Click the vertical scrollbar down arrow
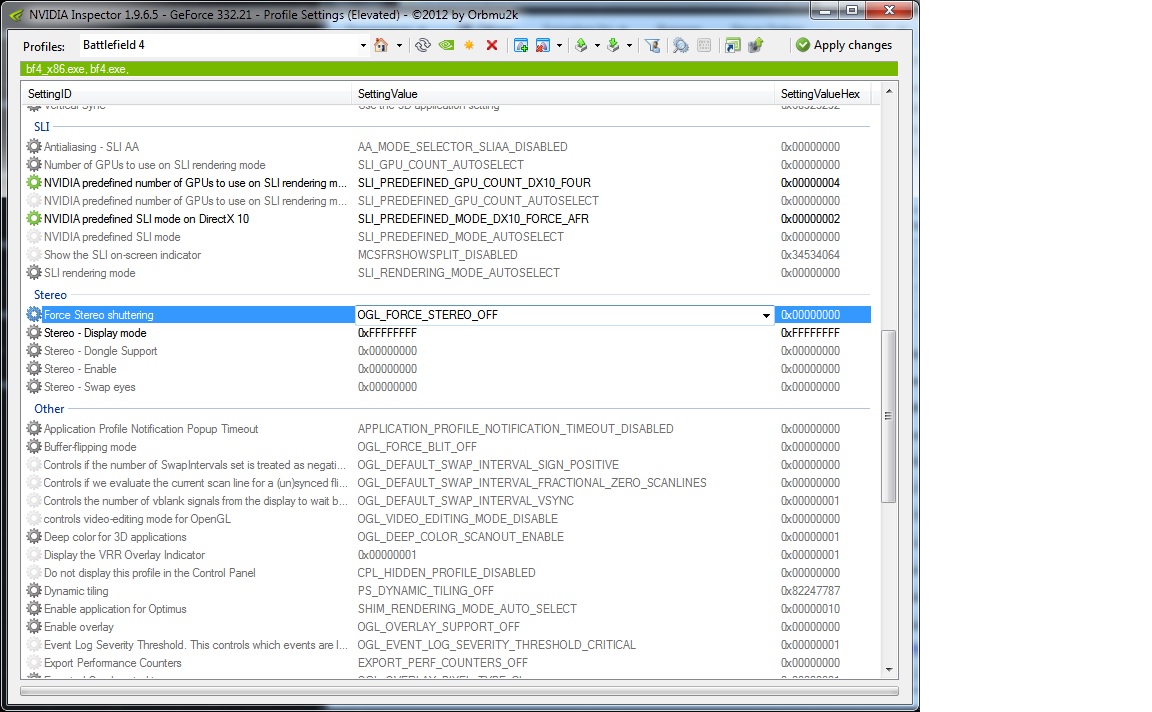This screenshot has width=1152, height=712. coord(889,669)
